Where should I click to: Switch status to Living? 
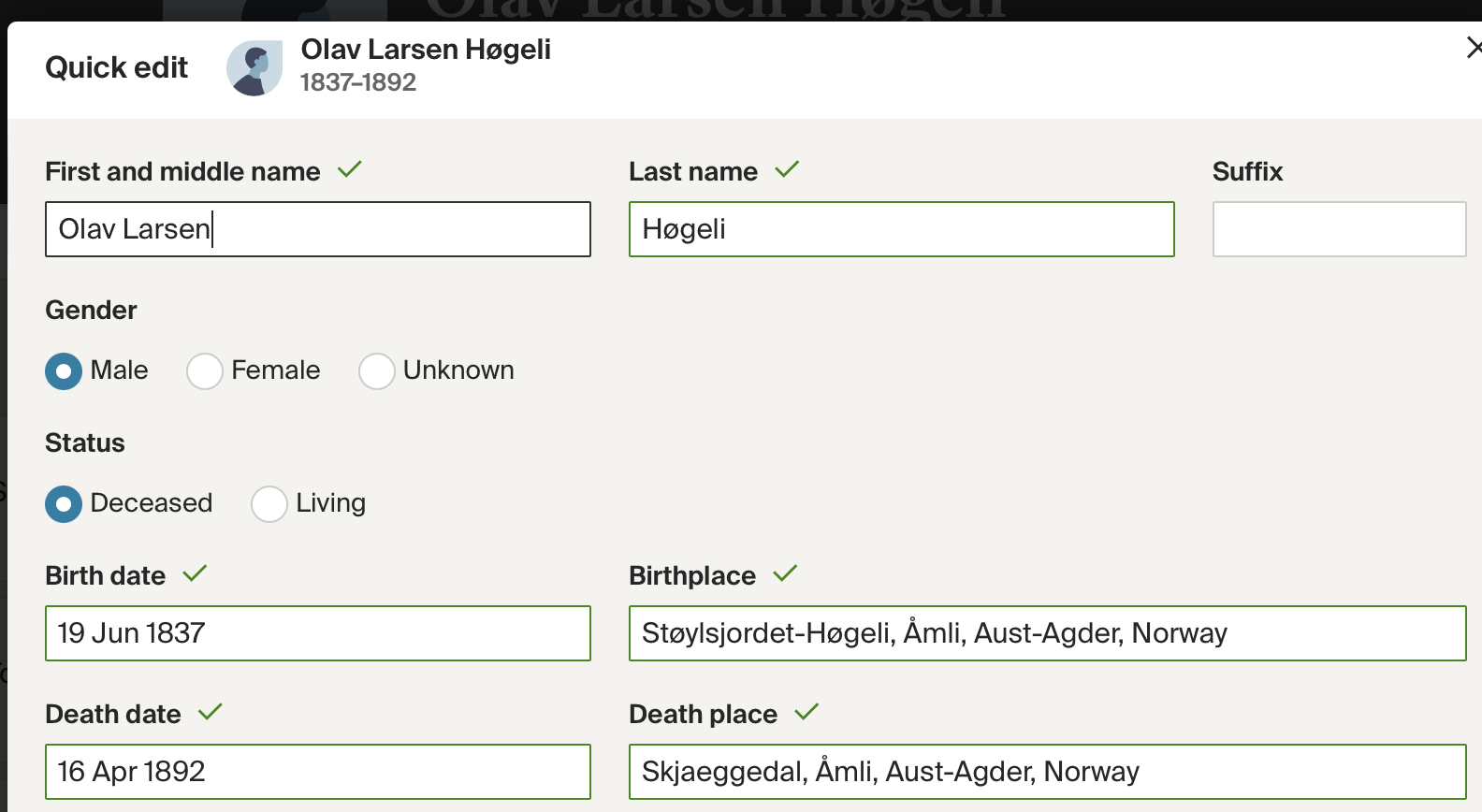269,504
